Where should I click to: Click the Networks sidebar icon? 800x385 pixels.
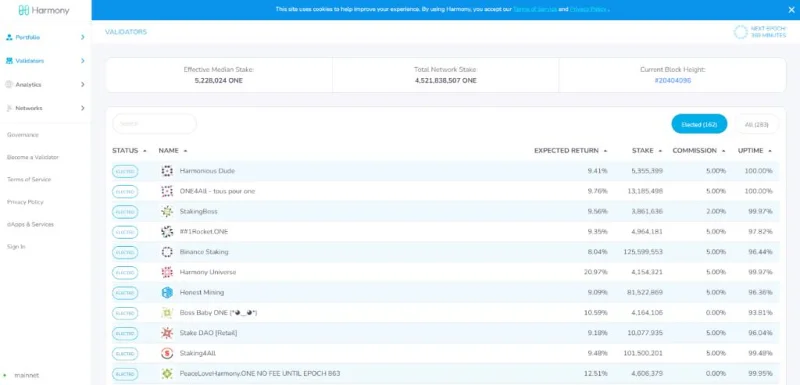point(9,108)
